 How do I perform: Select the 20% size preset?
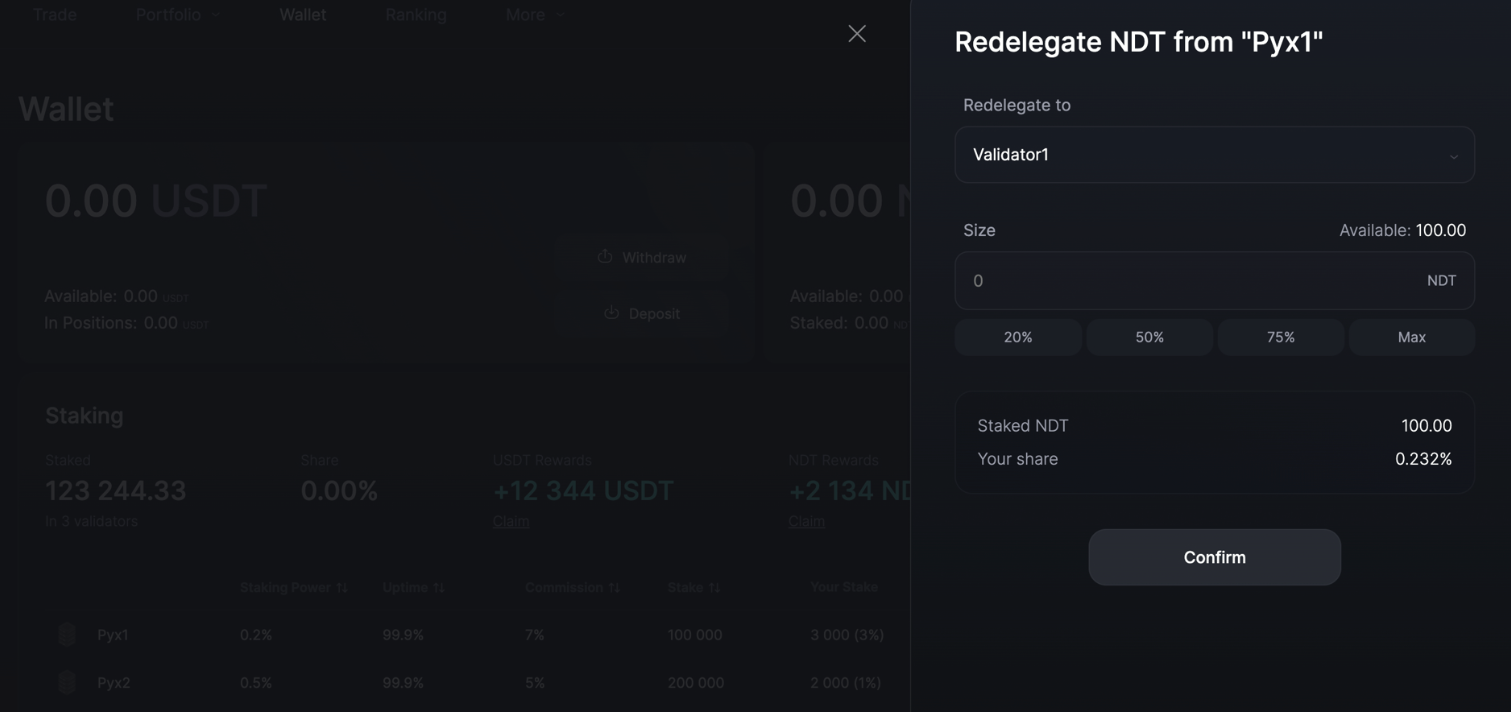[1018, 337]
